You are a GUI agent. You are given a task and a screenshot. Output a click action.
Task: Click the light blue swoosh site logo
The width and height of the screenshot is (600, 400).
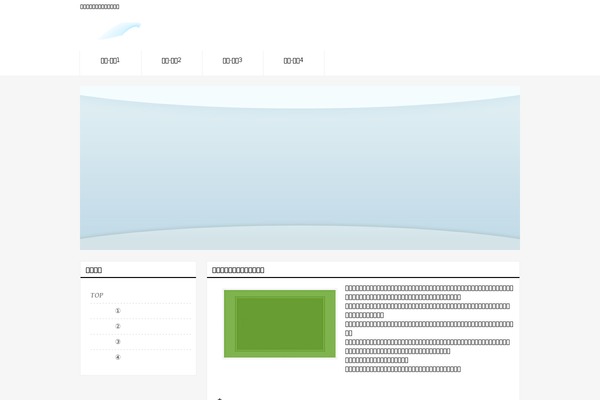pos(119,31)
